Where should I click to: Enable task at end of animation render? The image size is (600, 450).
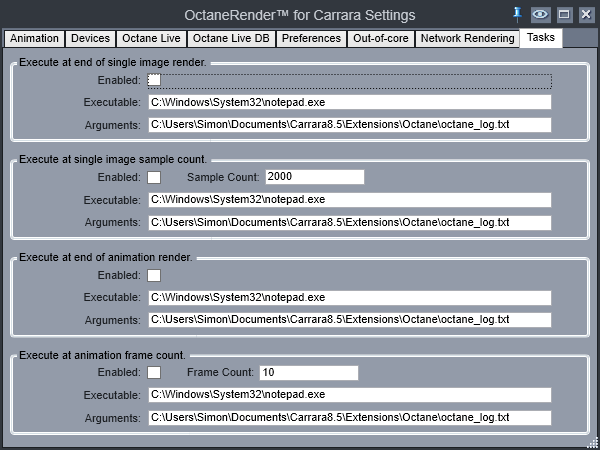154,276
